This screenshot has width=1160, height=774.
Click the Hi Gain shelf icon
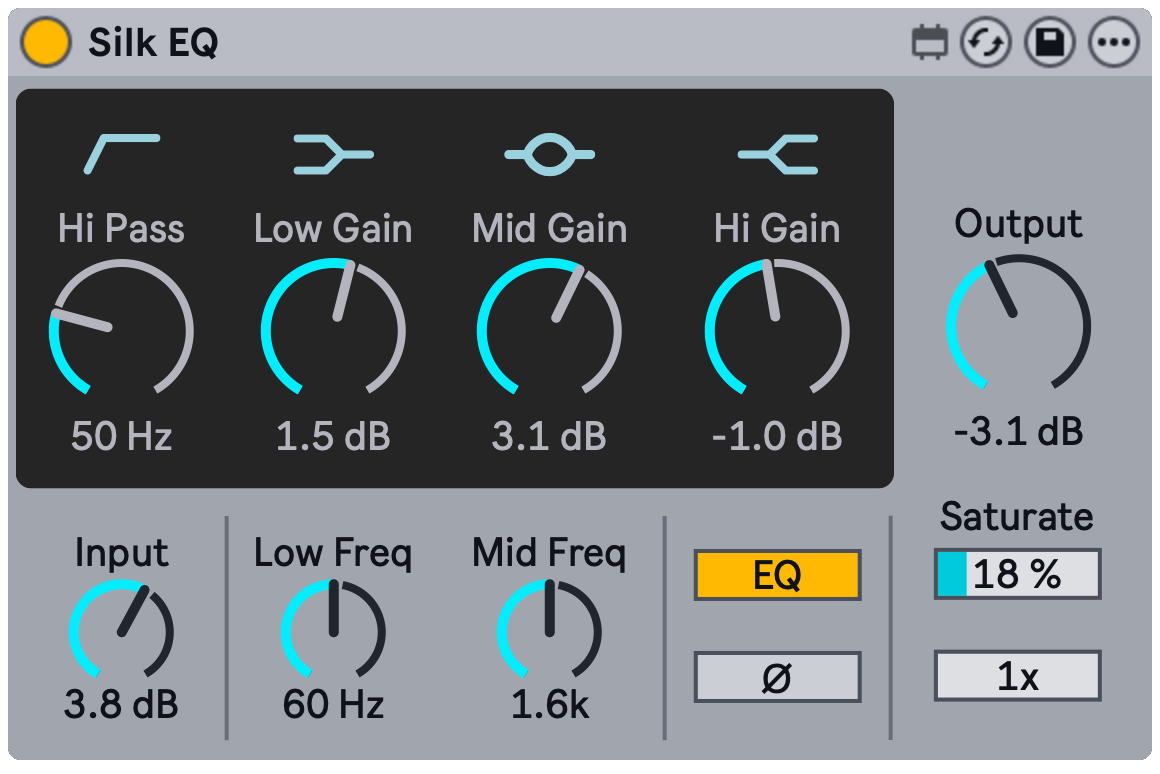pos(778,154)
